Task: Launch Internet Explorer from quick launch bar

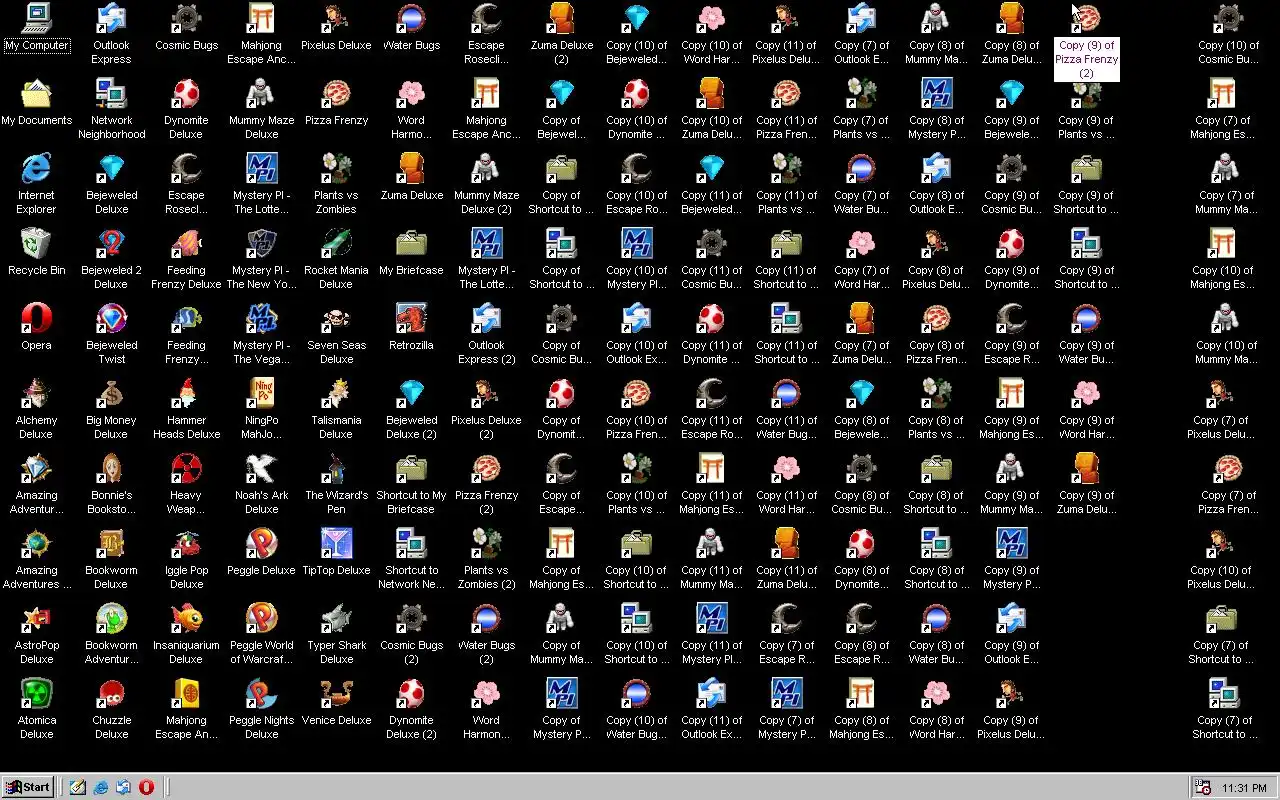Action: tap(101, 787)
